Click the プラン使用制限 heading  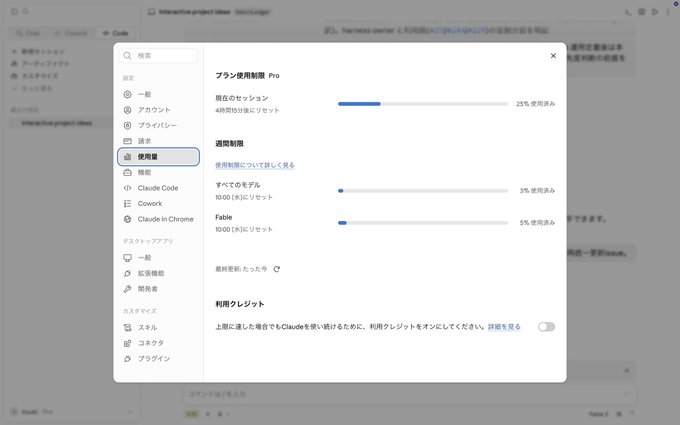240,75
